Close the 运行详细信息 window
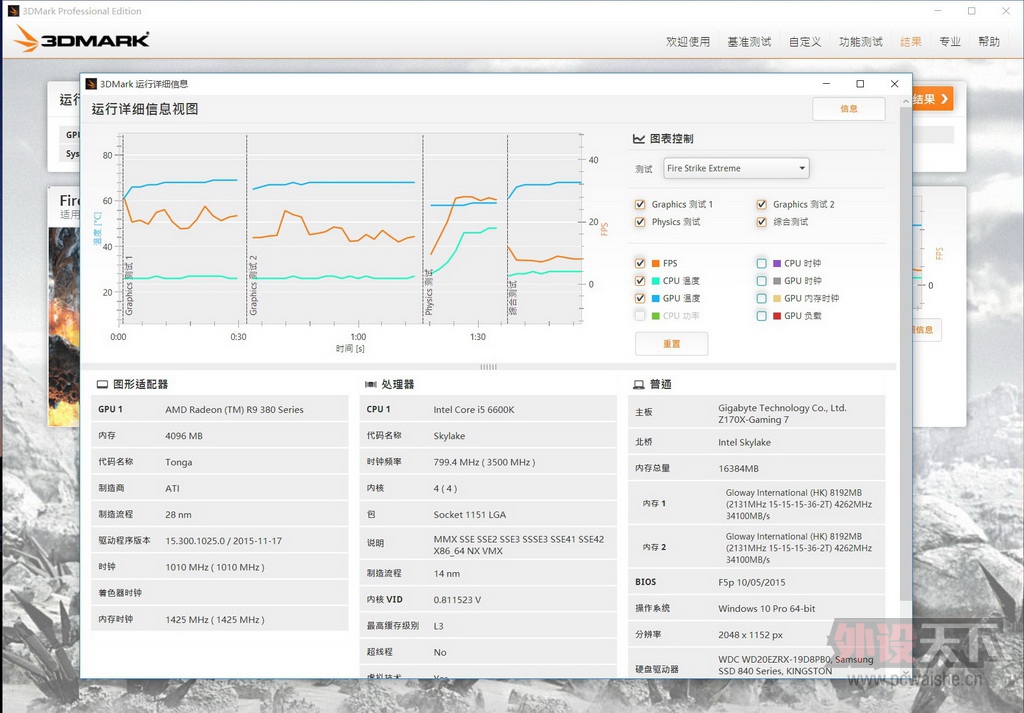 (895, 84)
